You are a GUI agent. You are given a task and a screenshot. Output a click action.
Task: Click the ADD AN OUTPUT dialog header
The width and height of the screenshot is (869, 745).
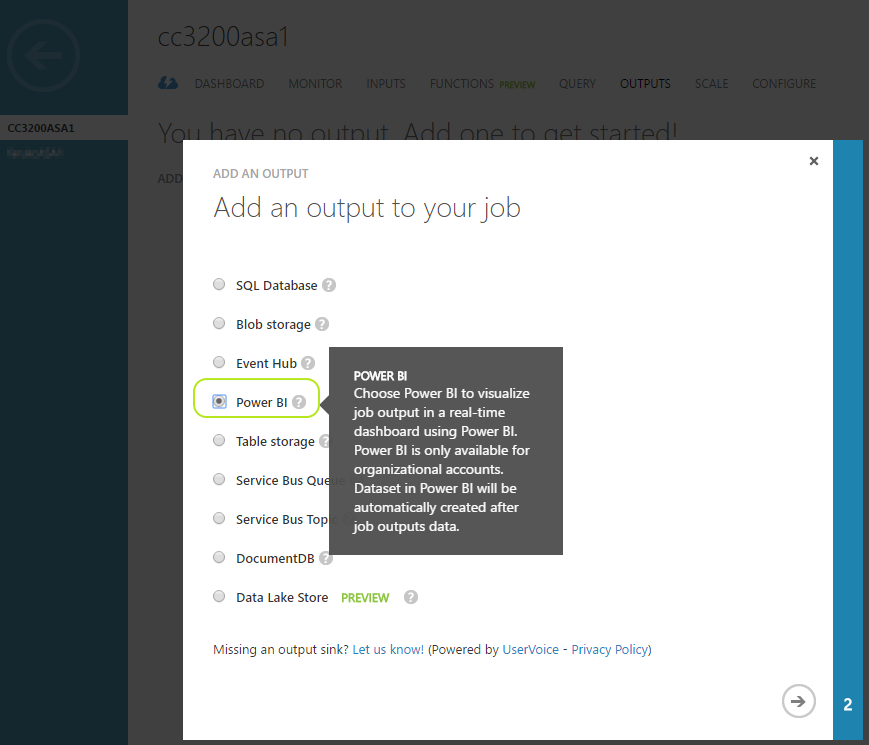(260, 174)
